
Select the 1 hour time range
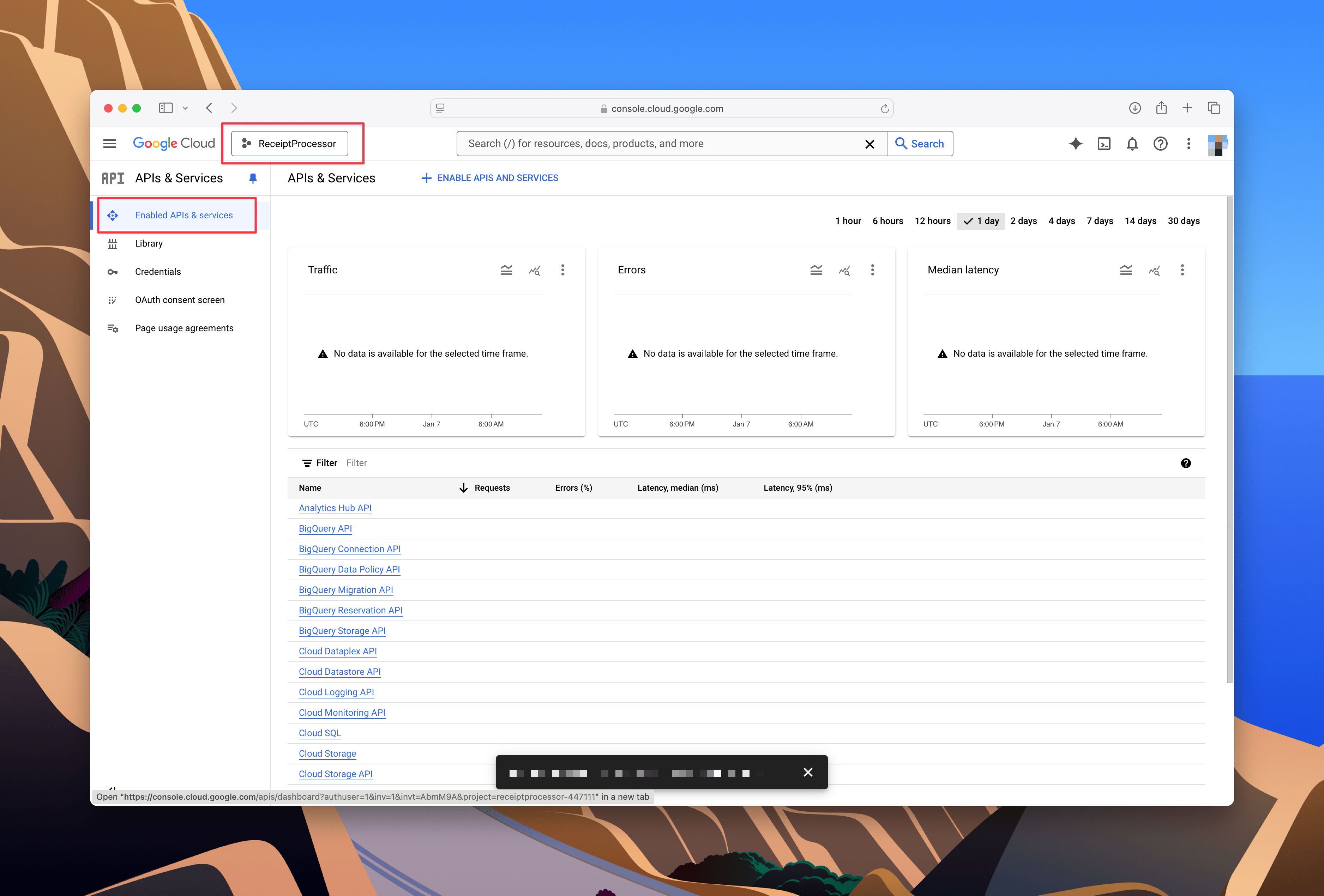point(848,221)
